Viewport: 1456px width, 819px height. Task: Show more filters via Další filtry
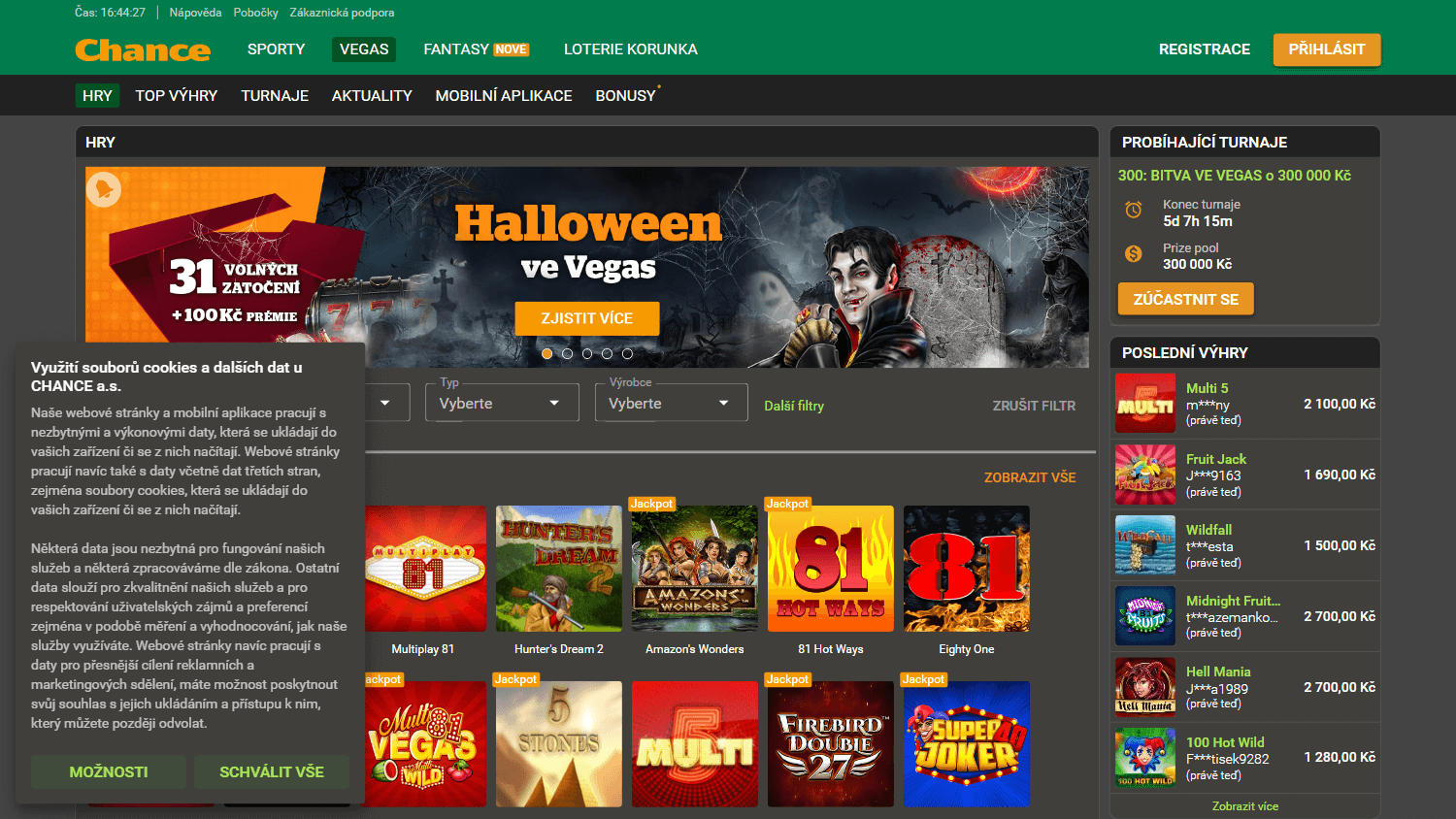[x=793, y=406]
